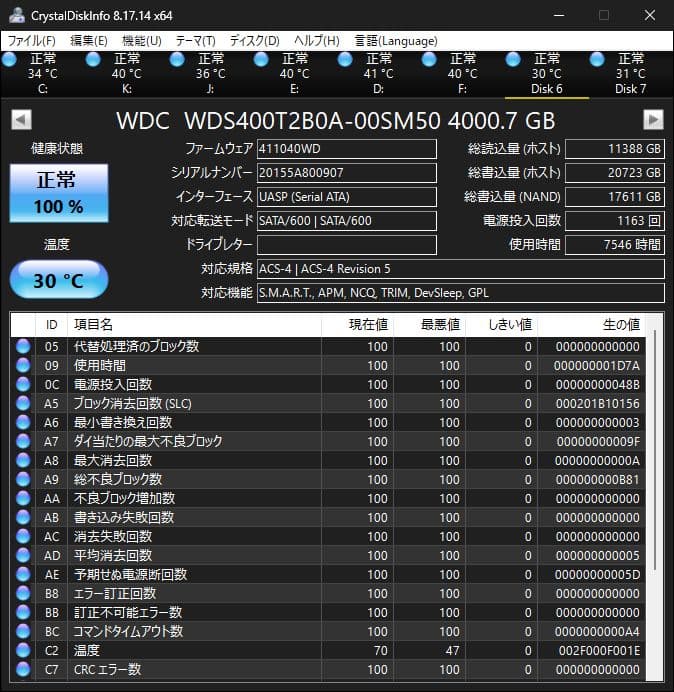Image resolution: width=674 pixels, height=692 pixels.
Task: Click status icon of row AA 不良ブロック増加数
Action: click(23, 498)
